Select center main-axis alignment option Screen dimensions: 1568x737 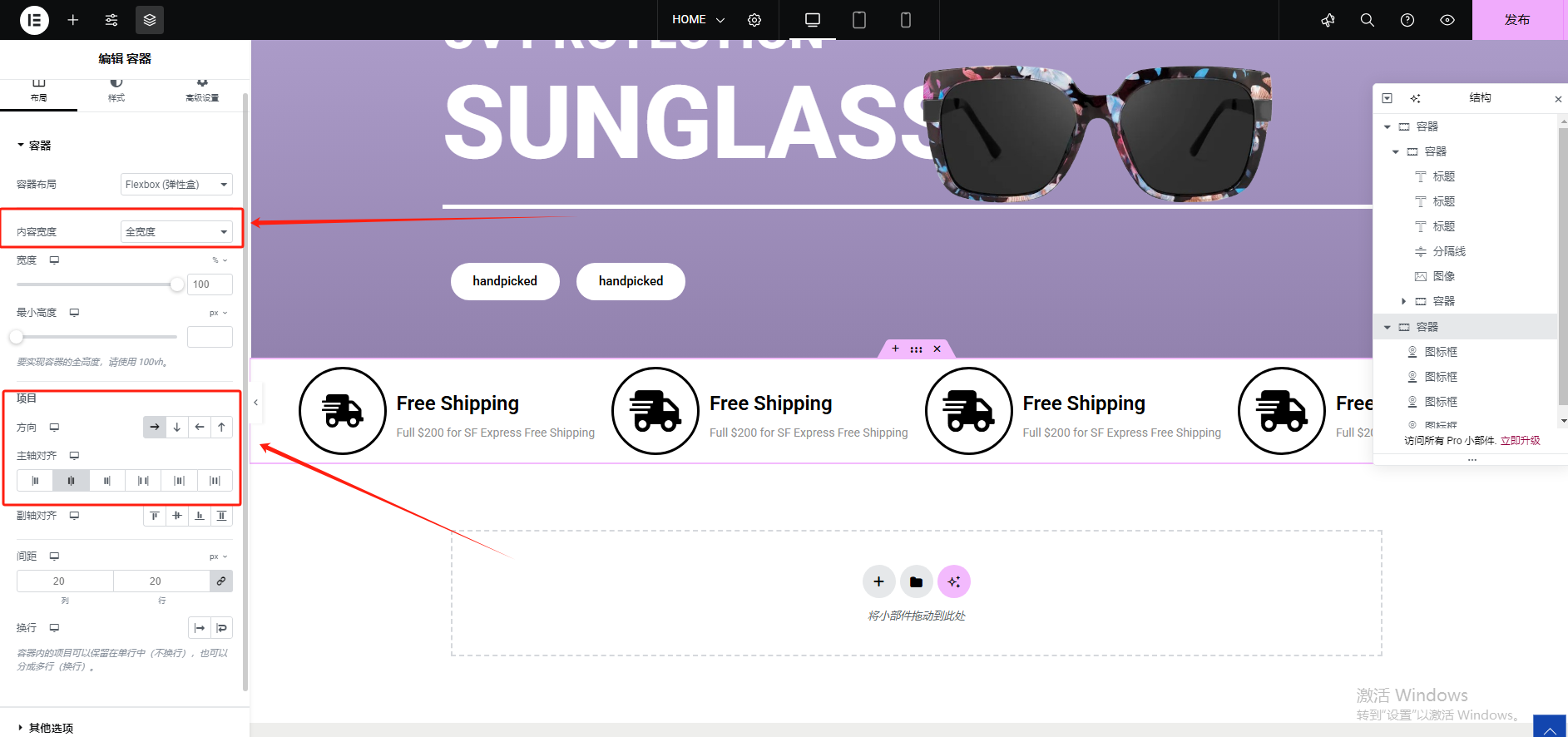point(71,480)
